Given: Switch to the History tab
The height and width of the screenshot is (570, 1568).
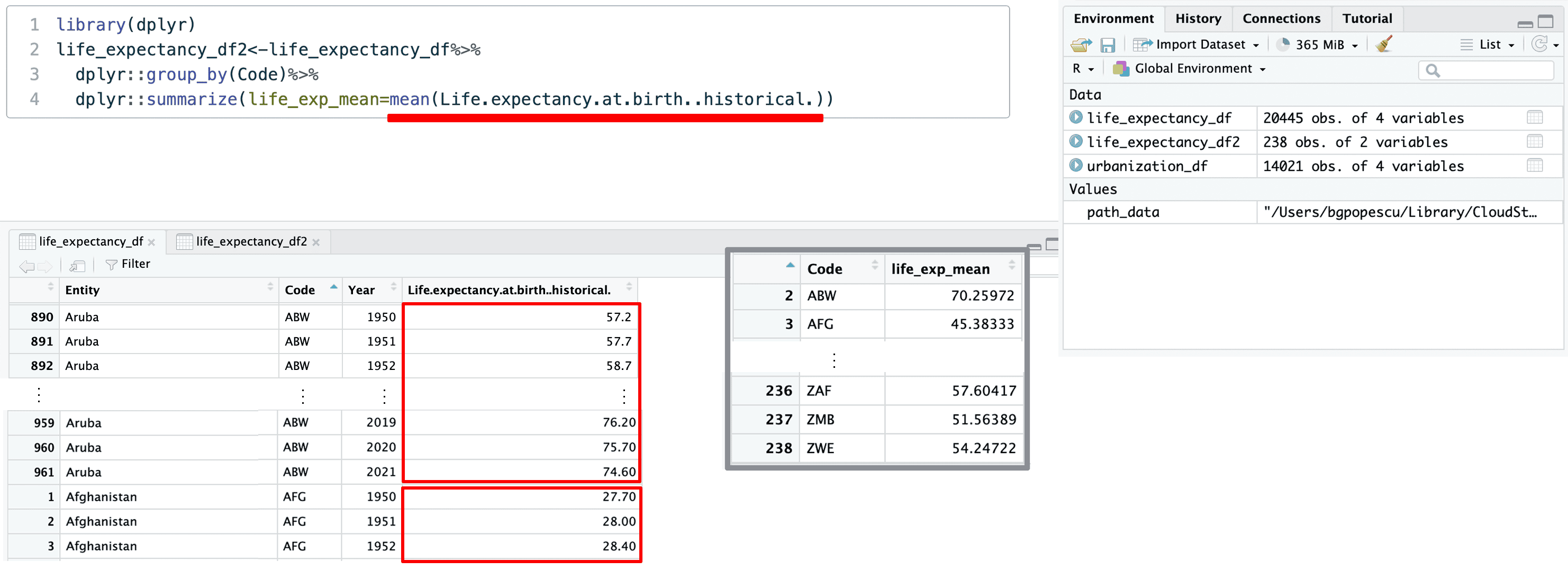Looking at the screenshot, I should click(1198, 19).
